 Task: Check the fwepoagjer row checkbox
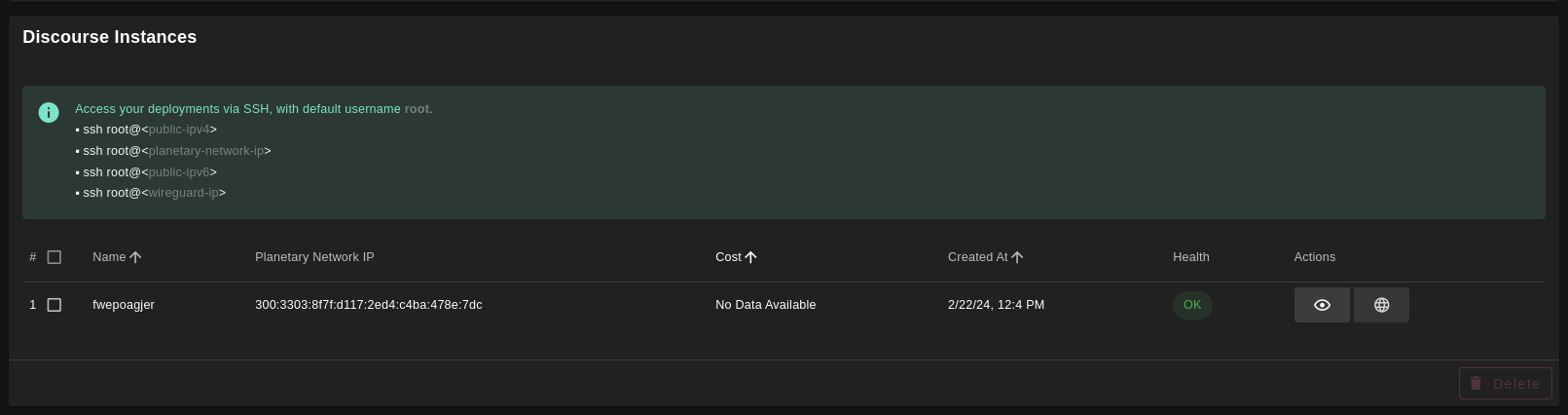coord(55,305)
